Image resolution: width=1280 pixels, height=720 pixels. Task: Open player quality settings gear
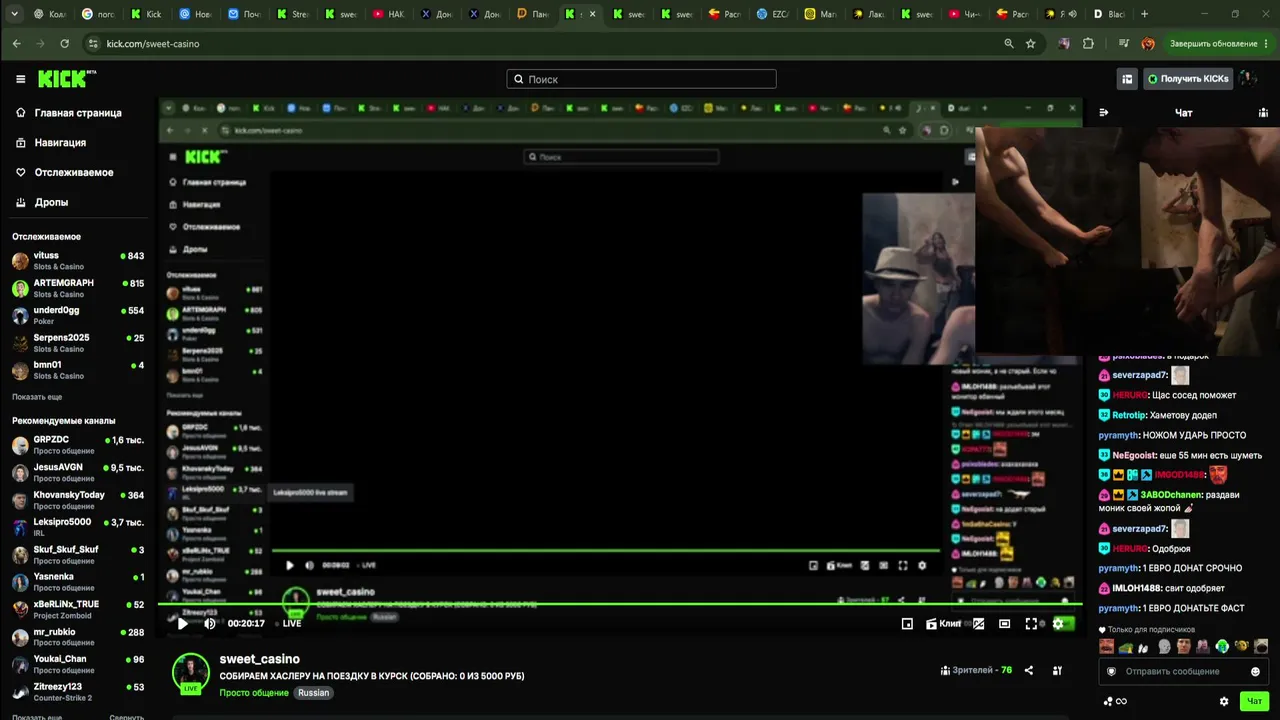tap(1058, 623)
